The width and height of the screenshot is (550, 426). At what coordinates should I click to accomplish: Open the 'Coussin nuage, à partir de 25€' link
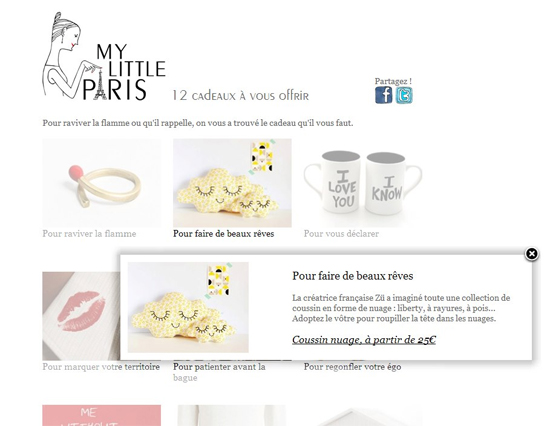(364, 340)
